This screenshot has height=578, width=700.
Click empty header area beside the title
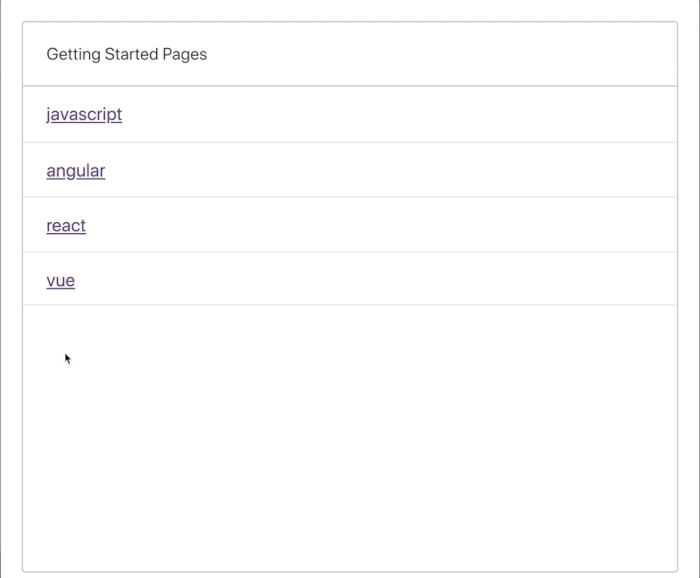point(442,54)
